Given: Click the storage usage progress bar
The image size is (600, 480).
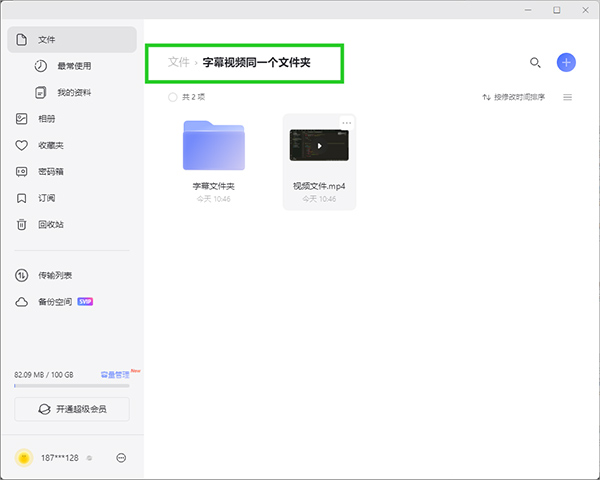Looking at the screenshot, I should point(72,384).
